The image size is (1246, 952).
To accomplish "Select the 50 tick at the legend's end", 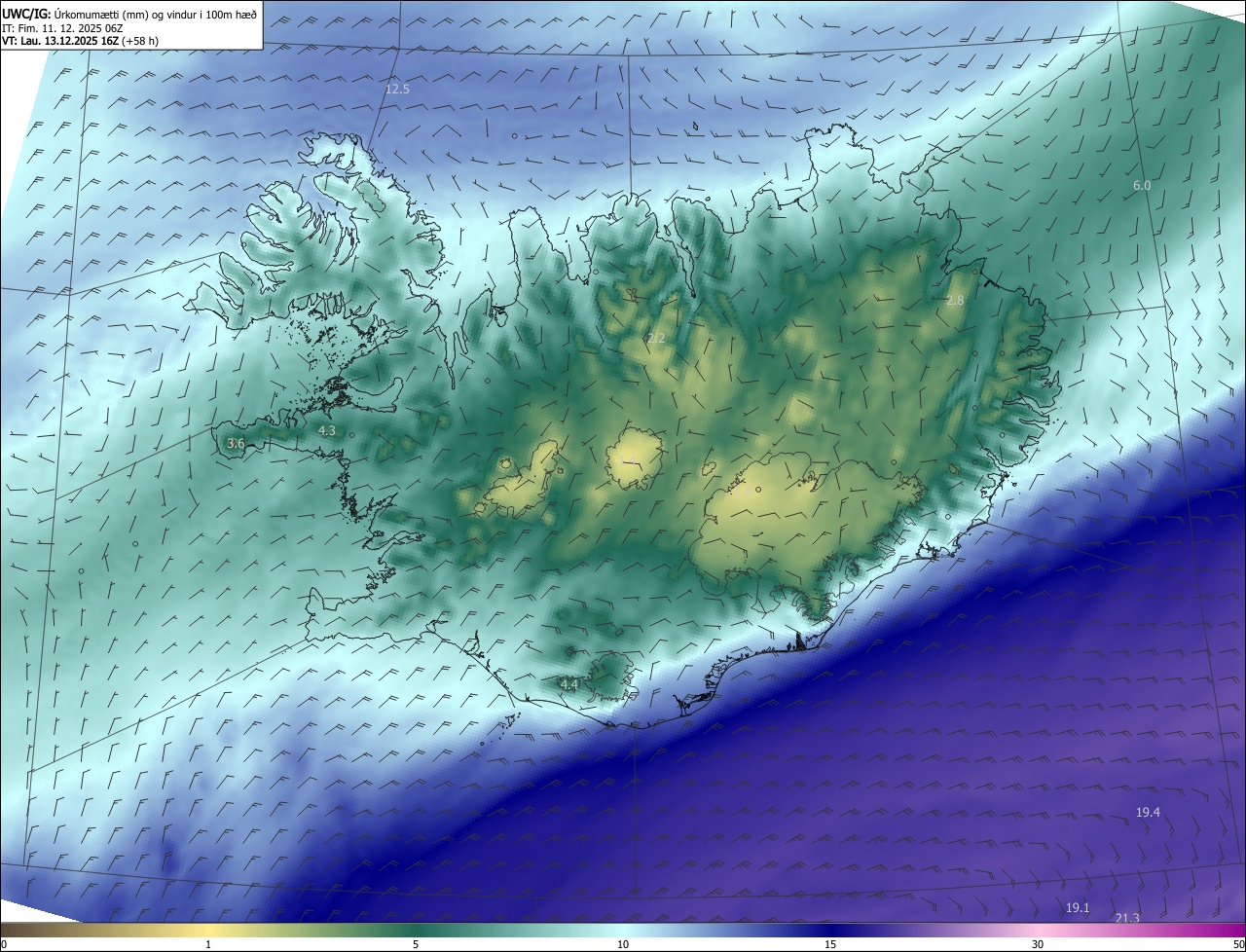I will click(x=1238, y=944).
